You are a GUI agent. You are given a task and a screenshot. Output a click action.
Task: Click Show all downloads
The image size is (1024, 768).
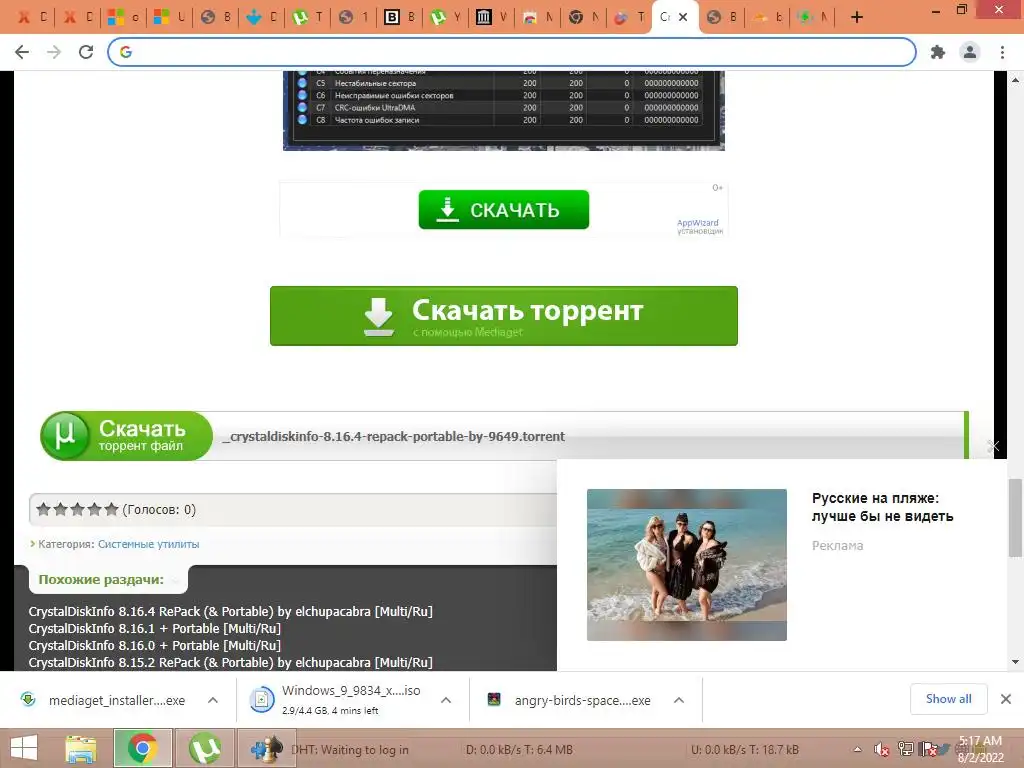[948, 699]
